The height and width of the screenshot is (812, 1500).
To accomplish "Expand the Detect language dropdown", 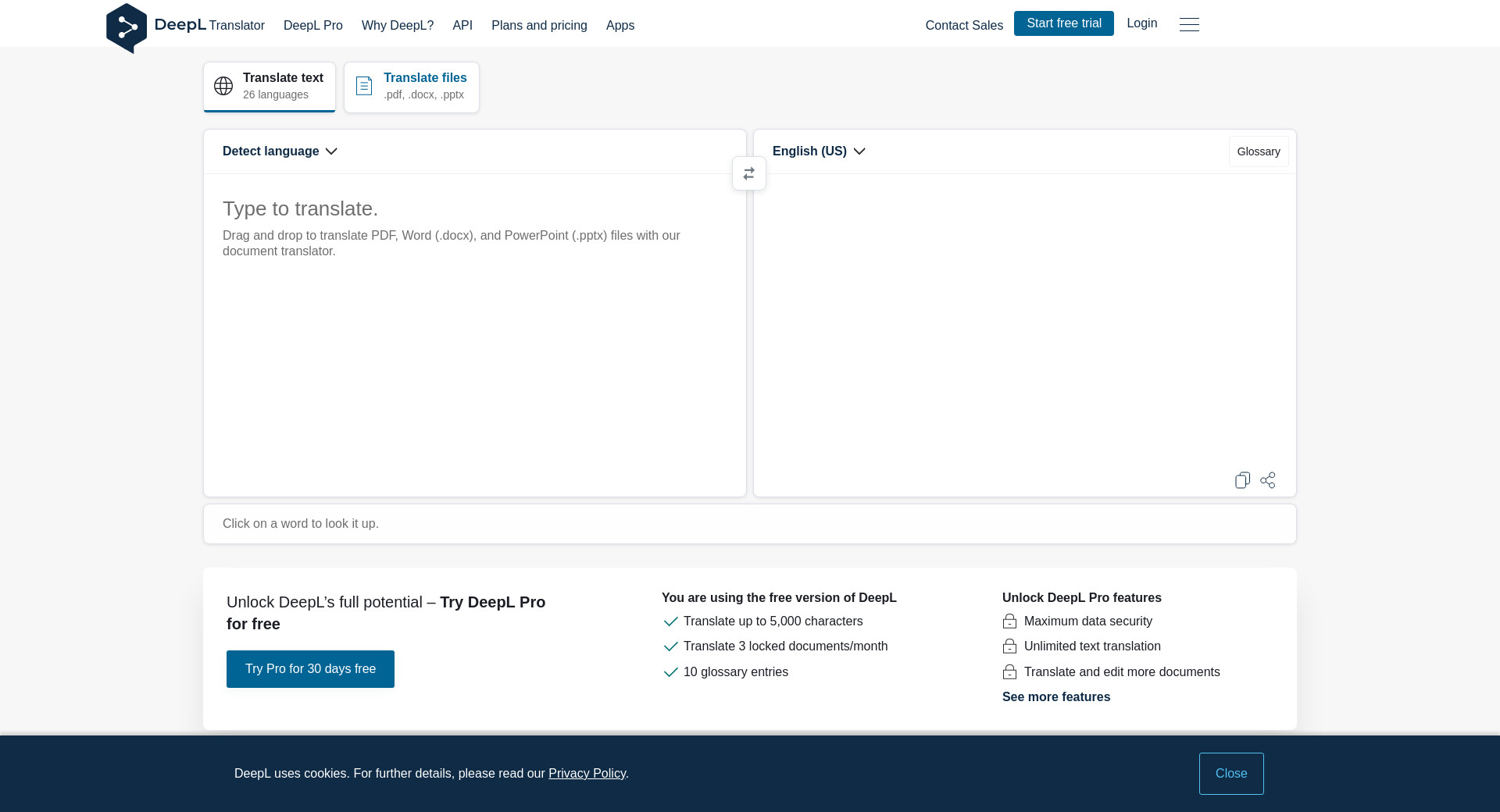I will point(280,151).
